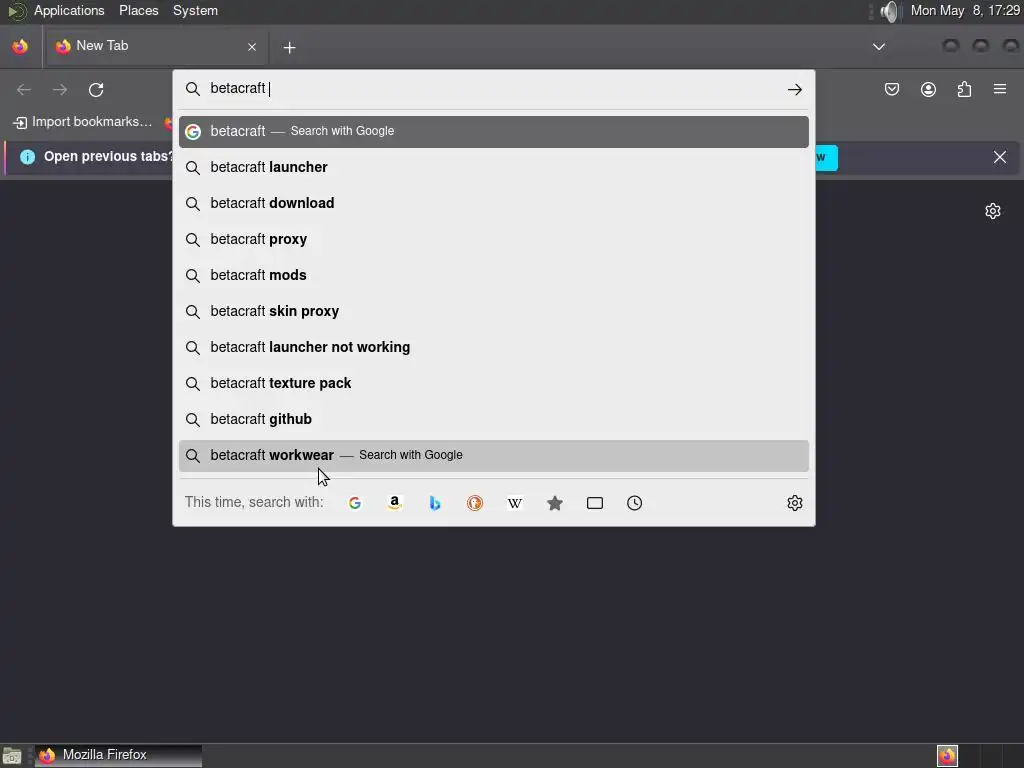Screen dimensions: 1024x768
Task: Choose betacraft launcher suggestion
Action: pyautogui.click(x=494, y=167)
